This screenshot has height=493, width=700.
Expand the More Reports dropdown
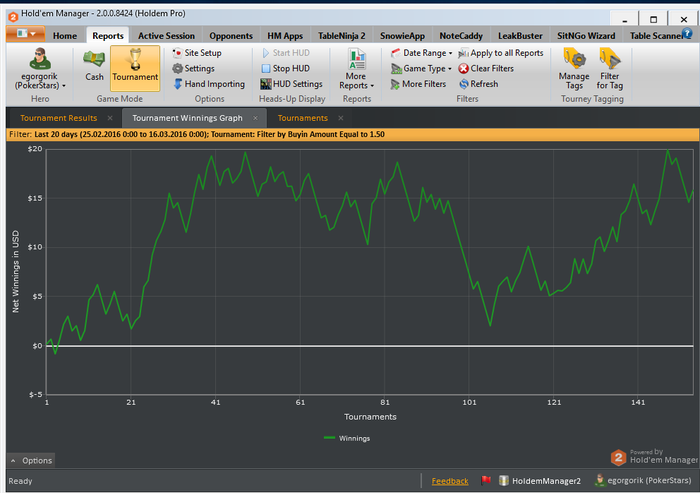tap(356, 68)
